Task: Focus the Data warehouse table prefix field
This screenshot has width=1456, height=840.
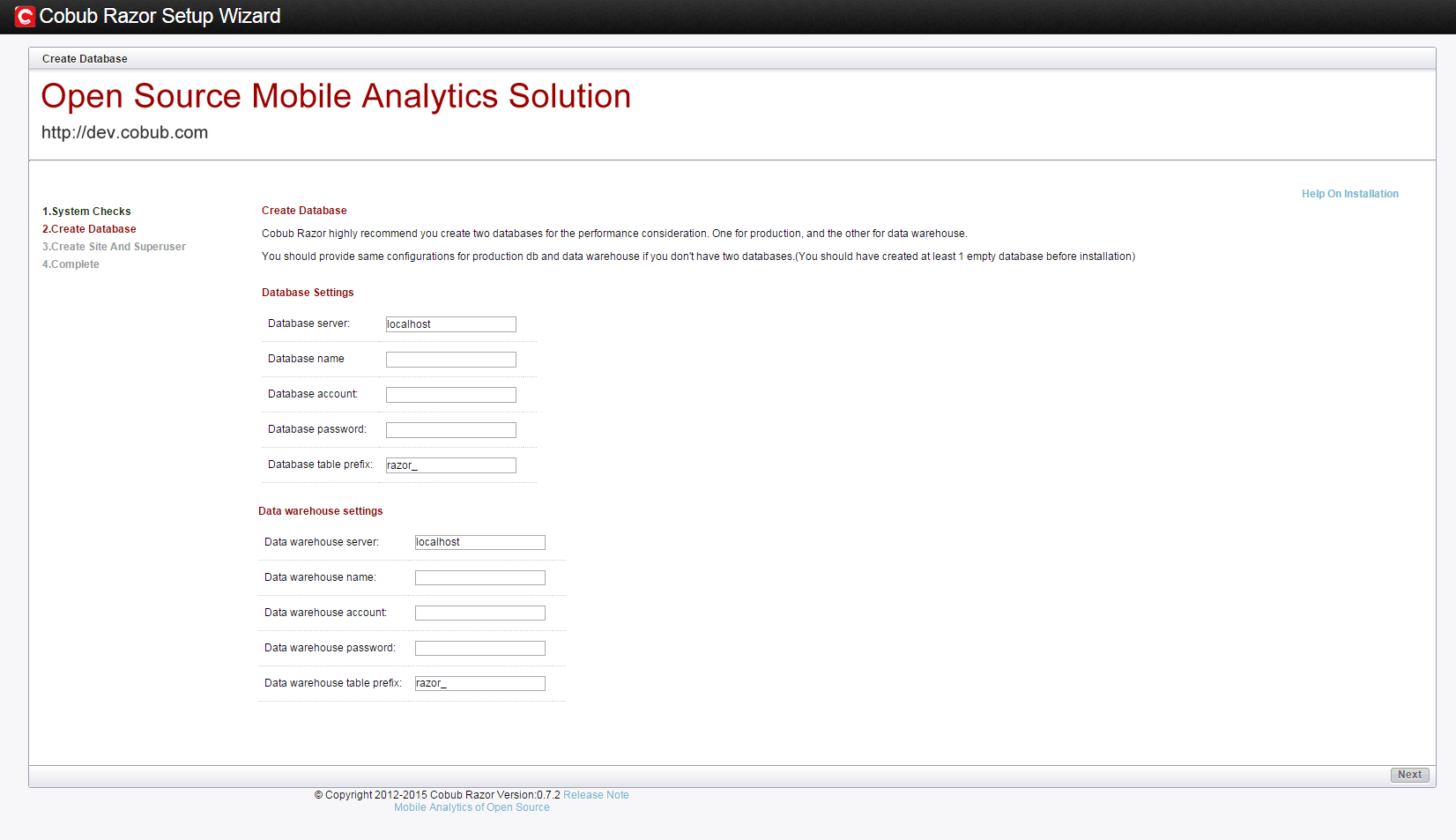Action: 479,683
